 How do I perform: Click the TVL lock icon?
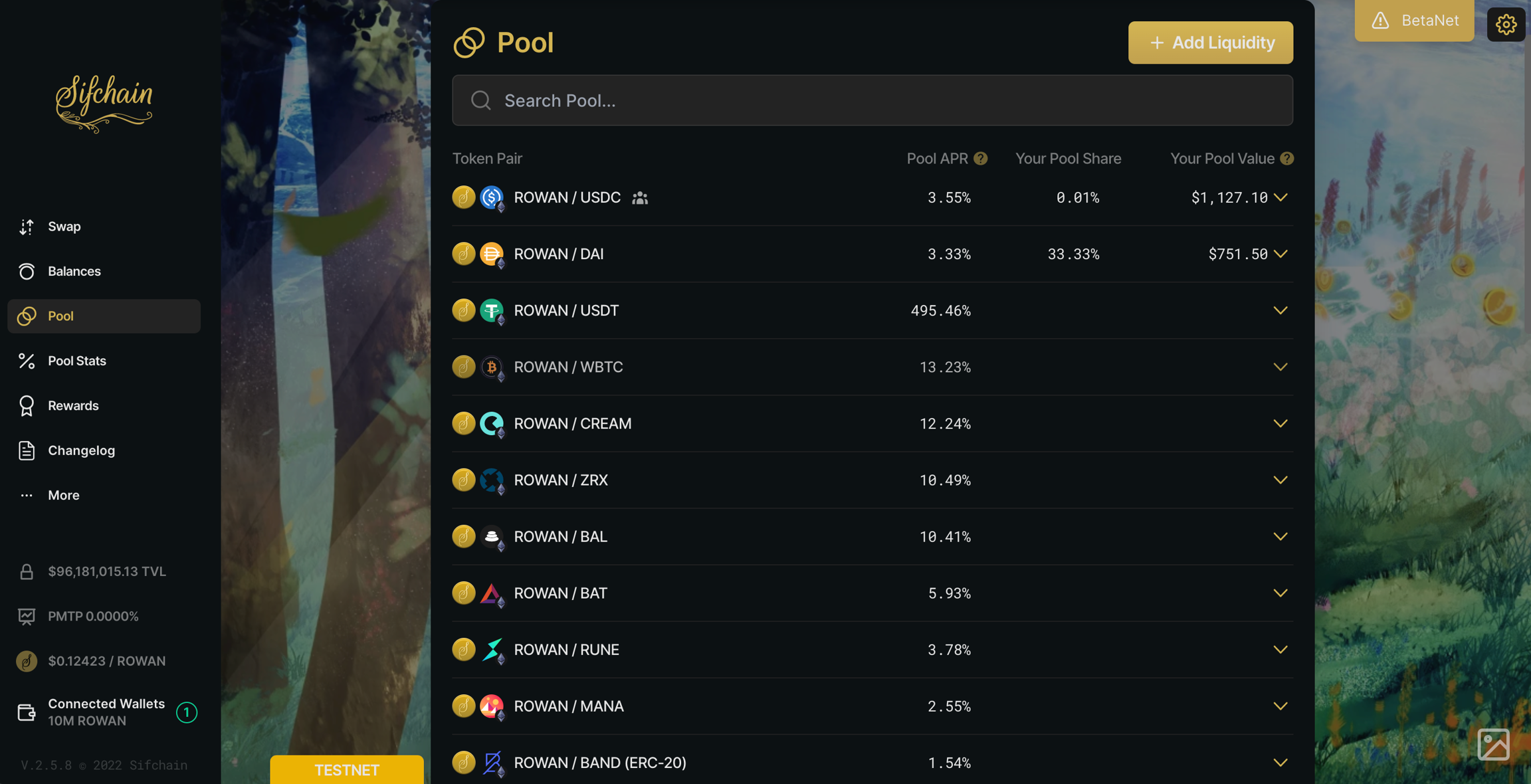point(27,572)
